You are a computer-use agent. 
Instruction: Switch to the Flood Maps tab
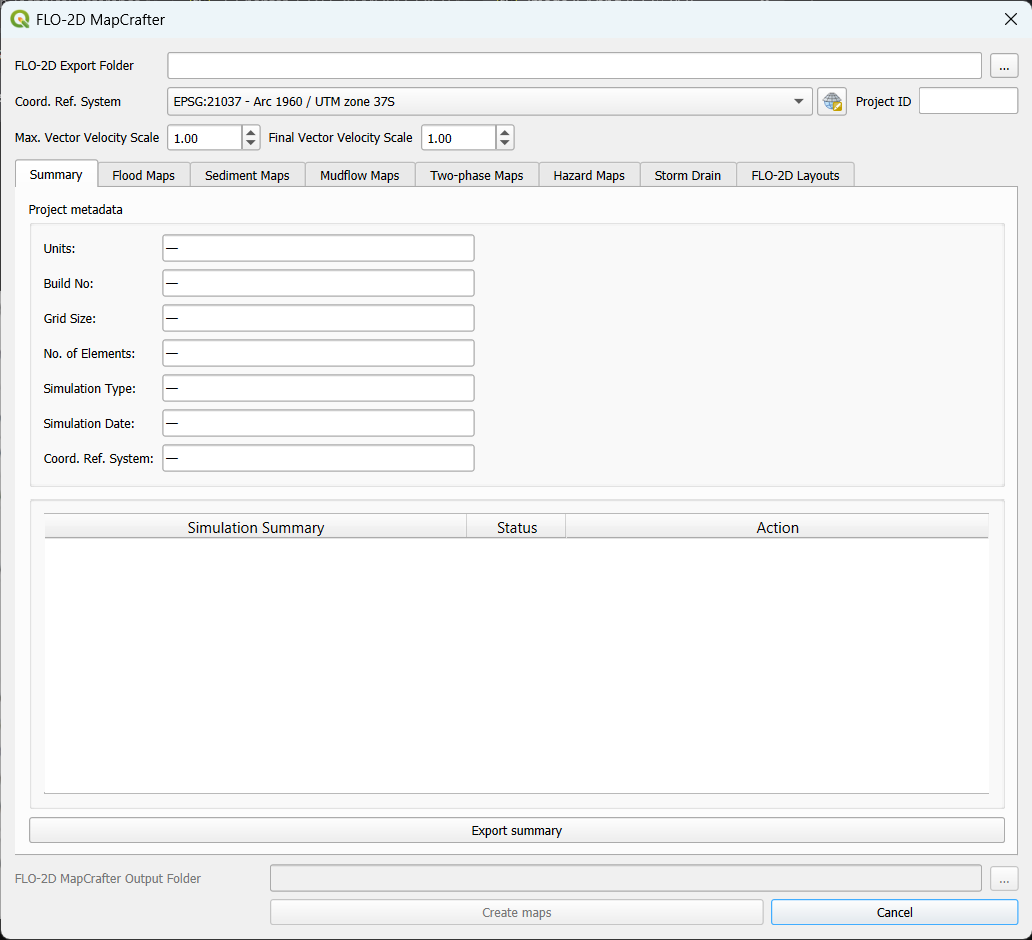click(x=143, y=175)
